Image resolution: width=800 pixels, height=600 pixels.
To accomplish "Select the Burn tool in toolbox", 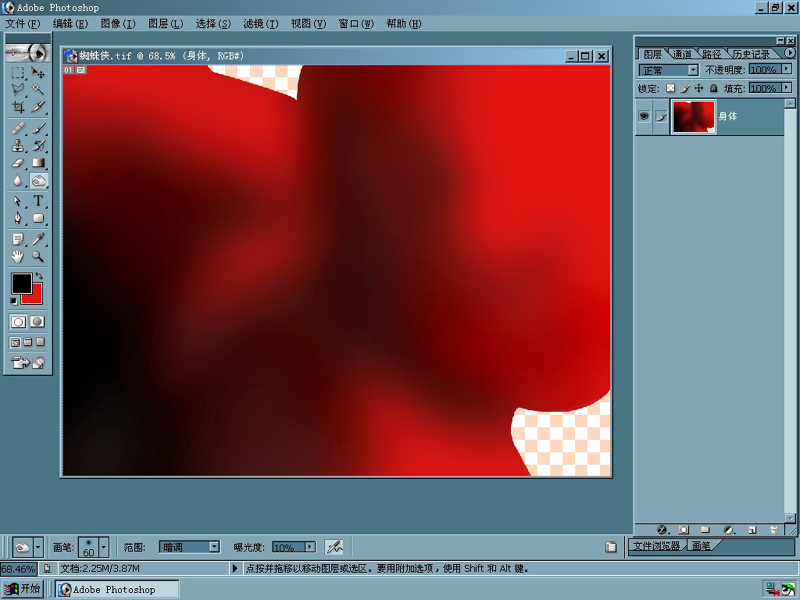I will click(38, 181).
